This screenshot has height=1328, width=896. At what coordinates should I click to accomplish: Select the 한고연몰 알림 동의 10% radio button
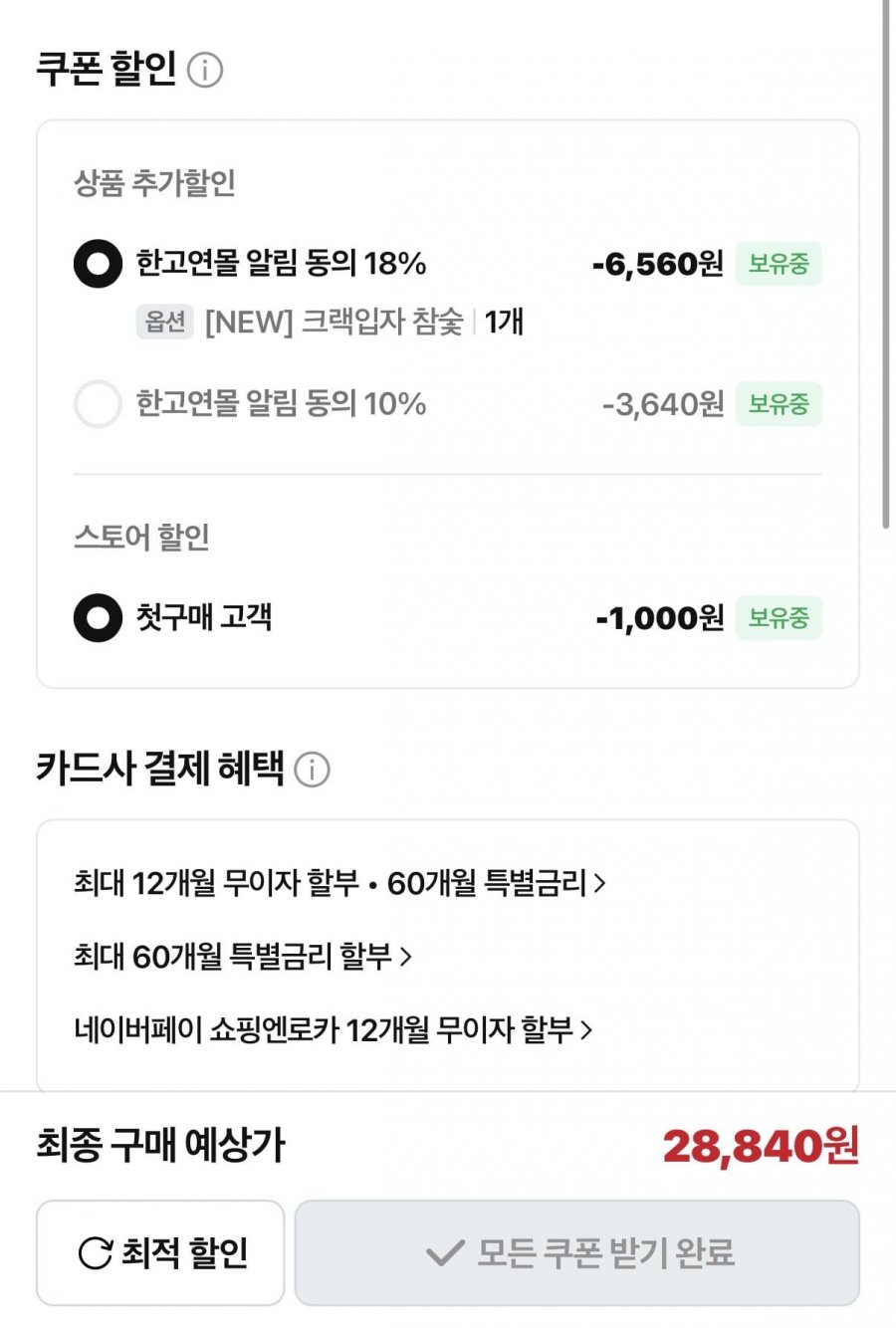[98, 404]
